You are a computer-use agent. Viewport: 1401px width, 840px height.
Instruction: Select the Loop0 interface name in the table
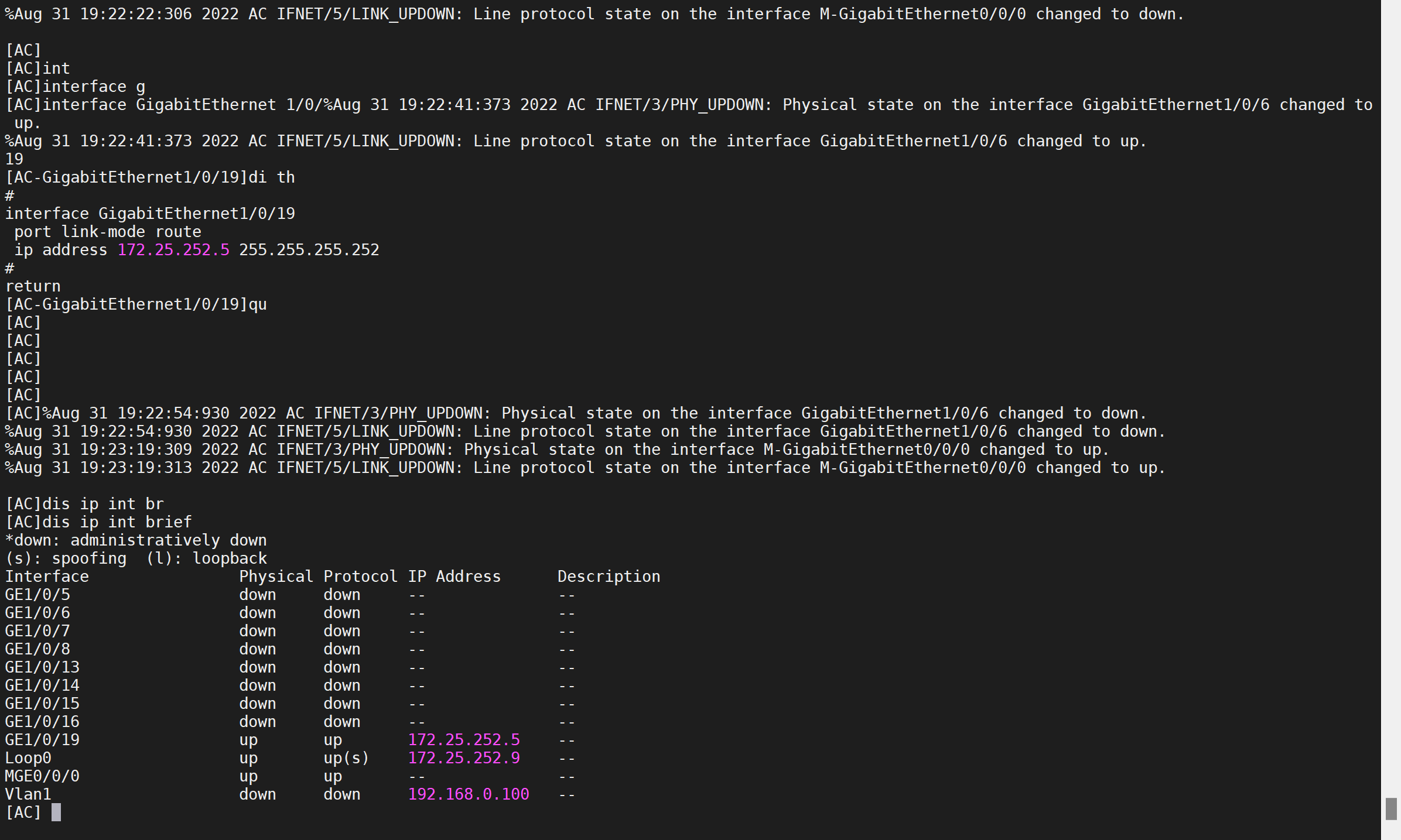pos(28,758)
